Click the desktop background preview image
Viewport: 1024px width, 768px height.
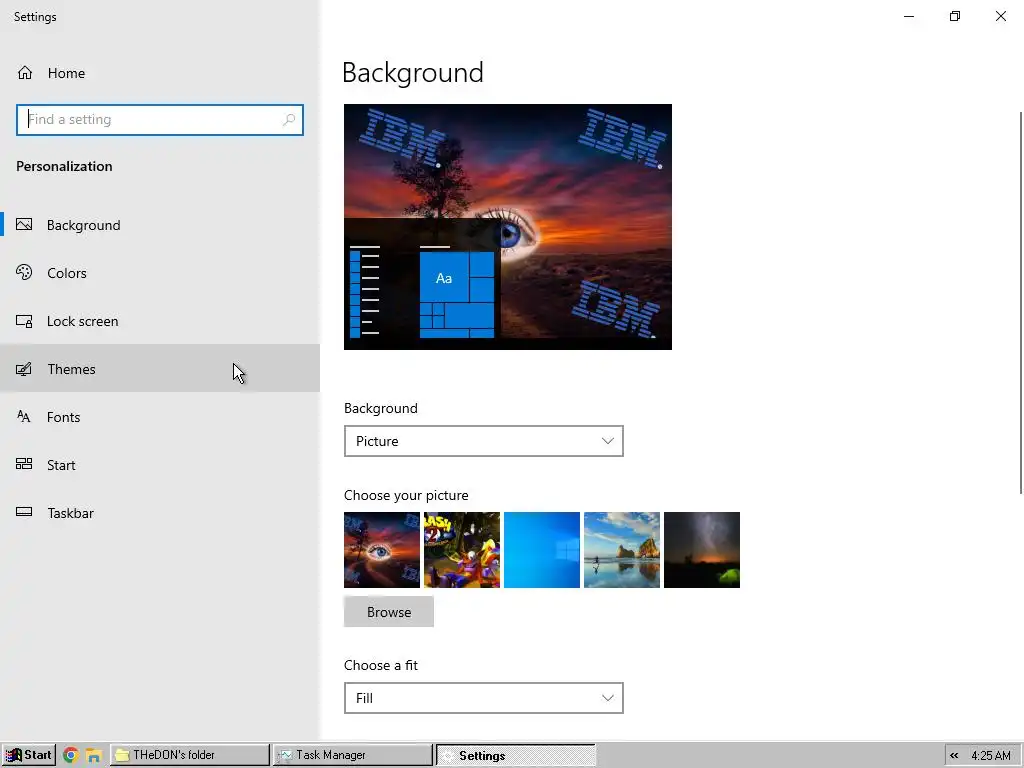coord(508,227)
